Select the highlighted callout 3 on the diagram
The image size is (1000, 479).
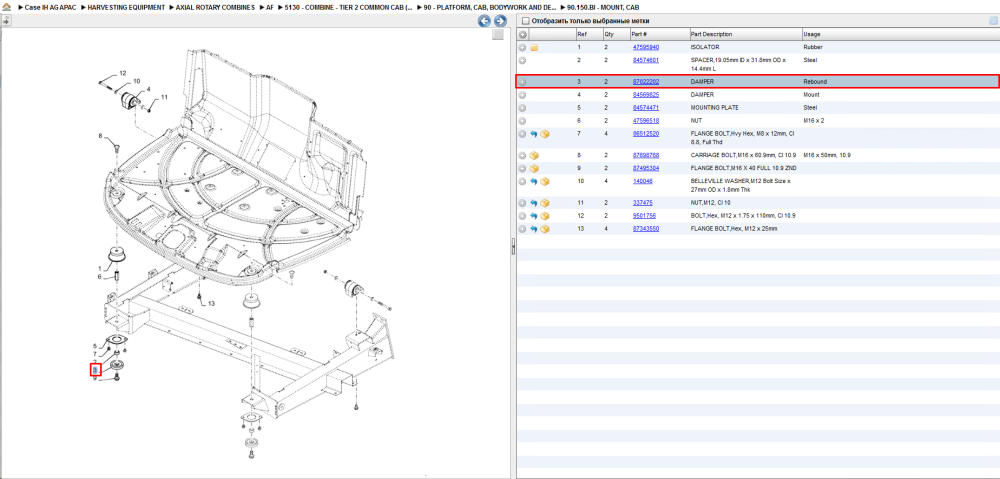pyautogui.click(x=95, y=369)
